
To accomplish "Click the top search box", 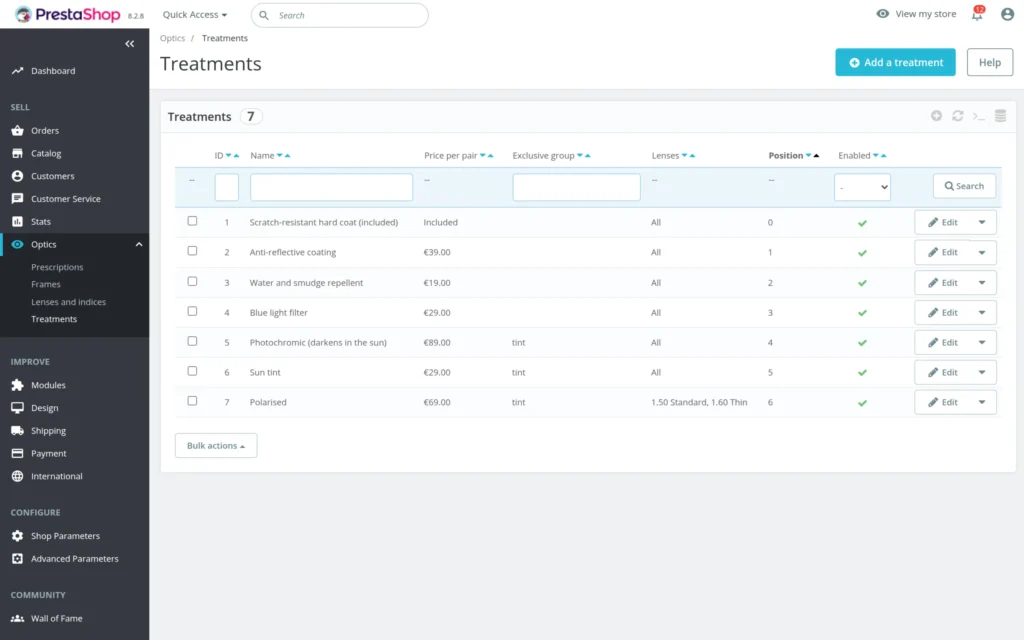I will (340, 15).
